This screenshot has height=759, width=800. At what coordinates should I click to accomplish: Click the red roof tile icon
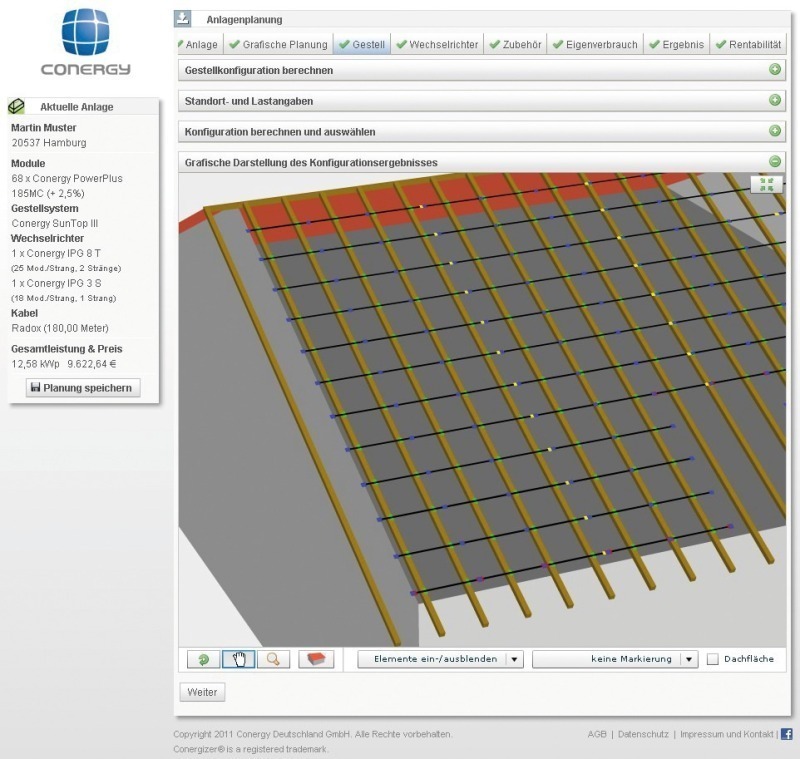point(316,659)
